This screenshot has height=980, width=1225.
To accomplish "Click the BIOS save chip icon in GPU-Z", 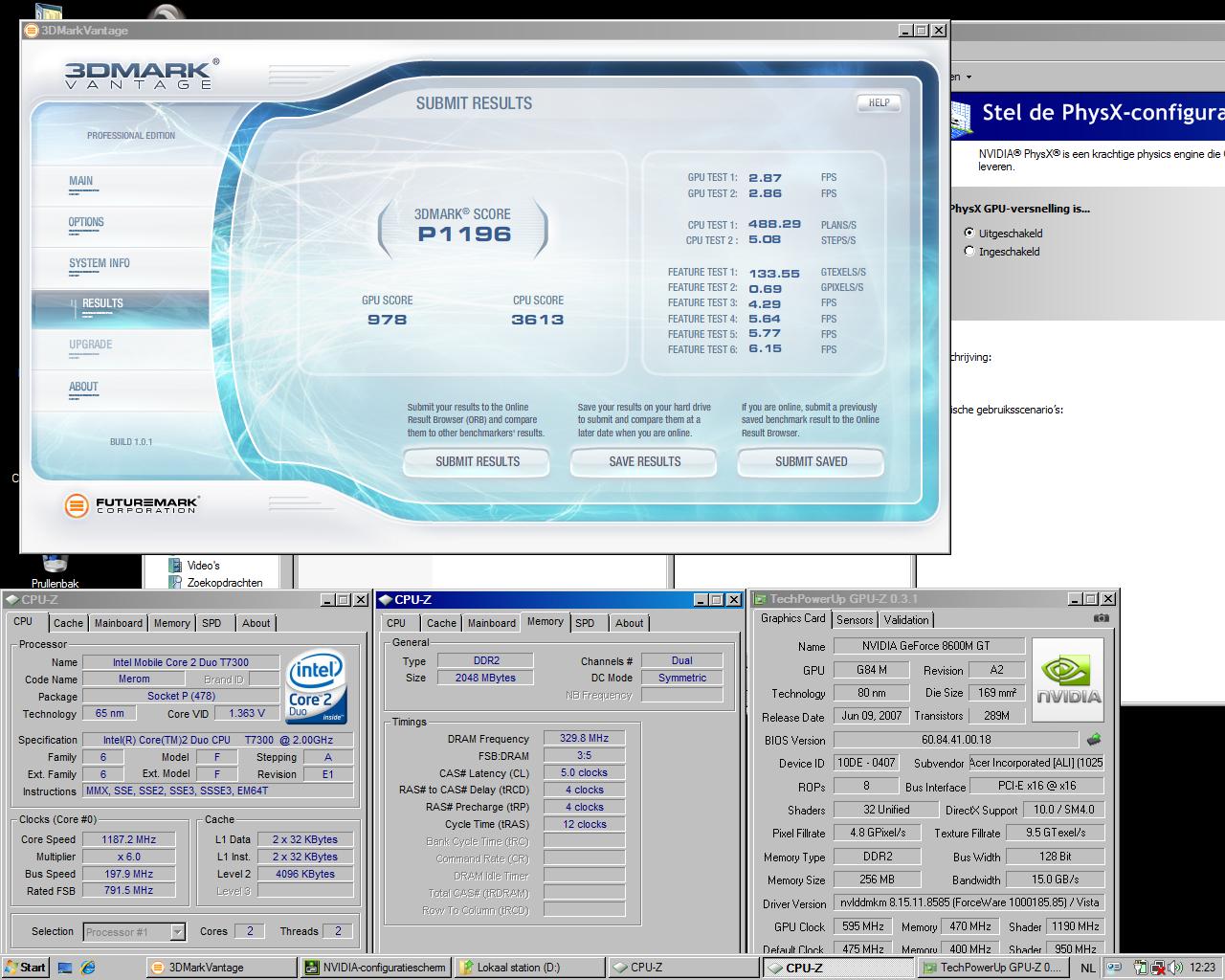I will pos(1094,739).
